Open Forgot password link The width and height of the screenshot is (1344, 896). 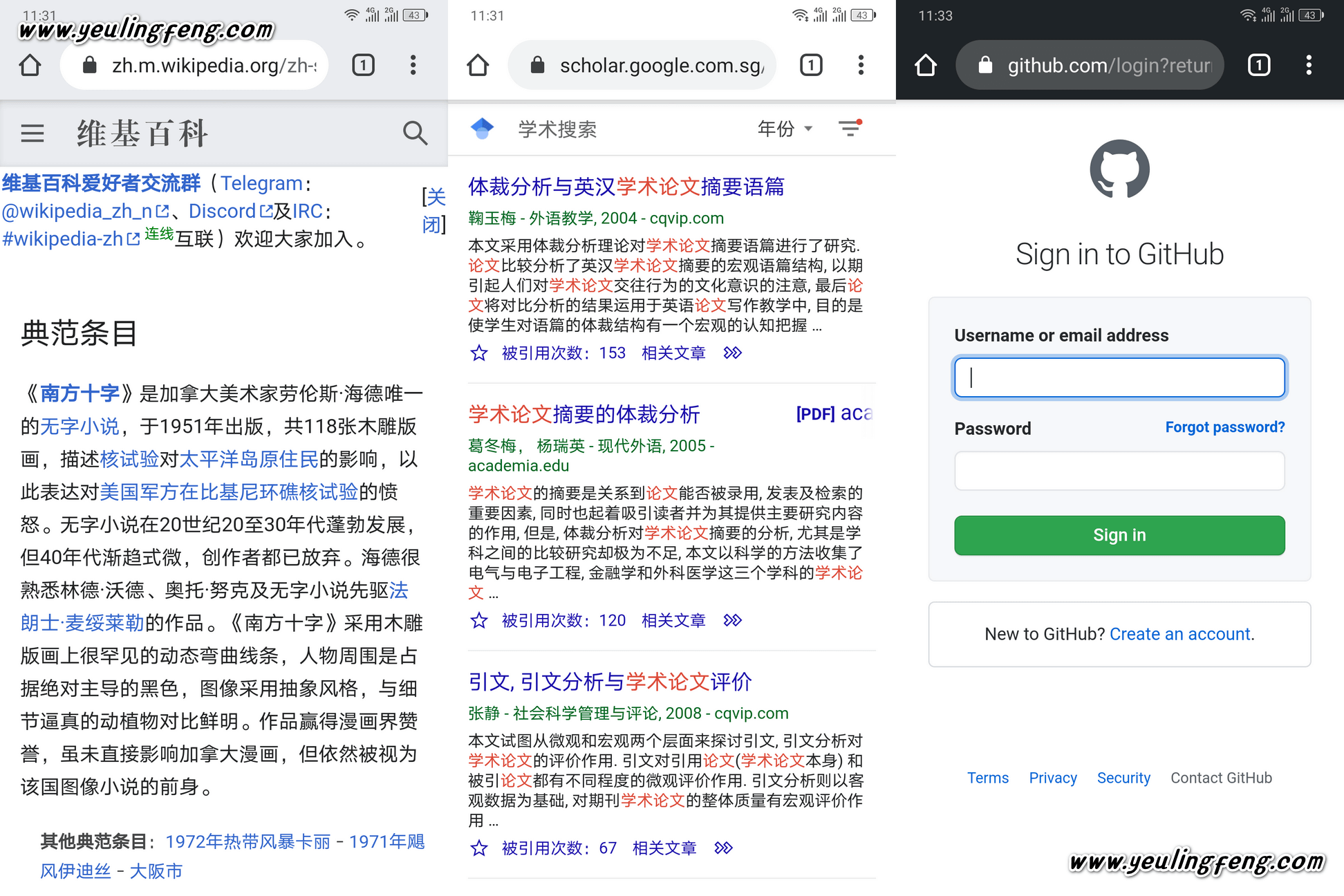(1224, 427)
